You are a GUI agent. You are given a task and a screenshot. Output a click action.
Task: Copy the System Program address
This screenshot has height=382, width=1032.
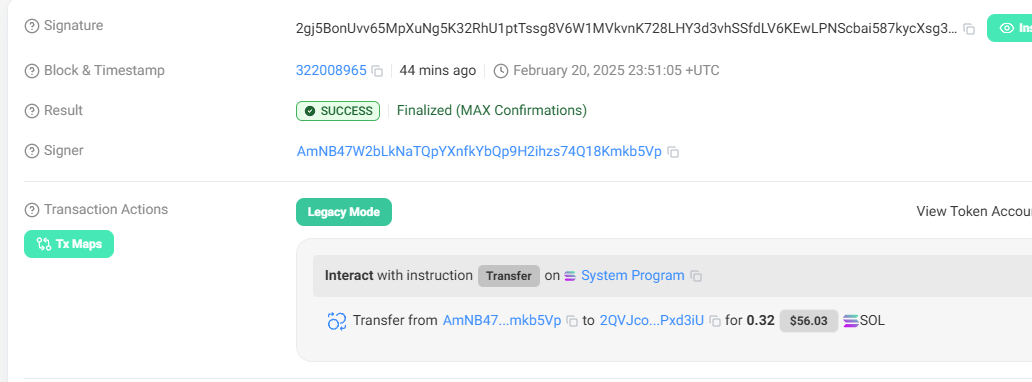coord(696,277)
